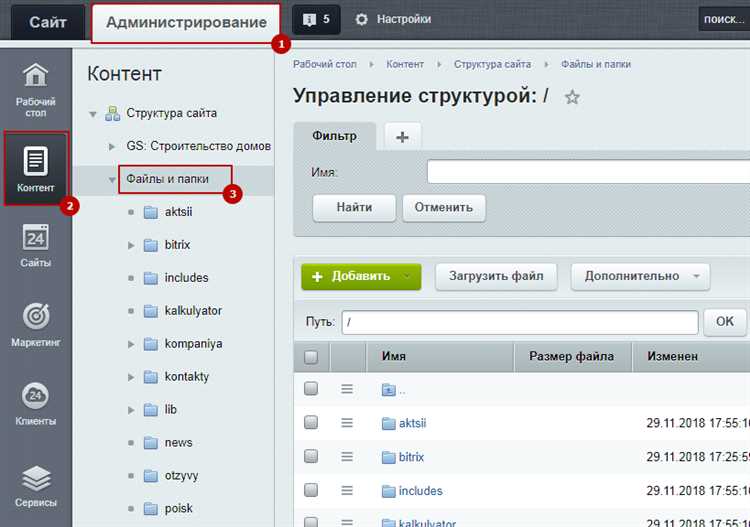Expand the lib tree folder
The image size is (750, 527).
[x=131, y=410]
